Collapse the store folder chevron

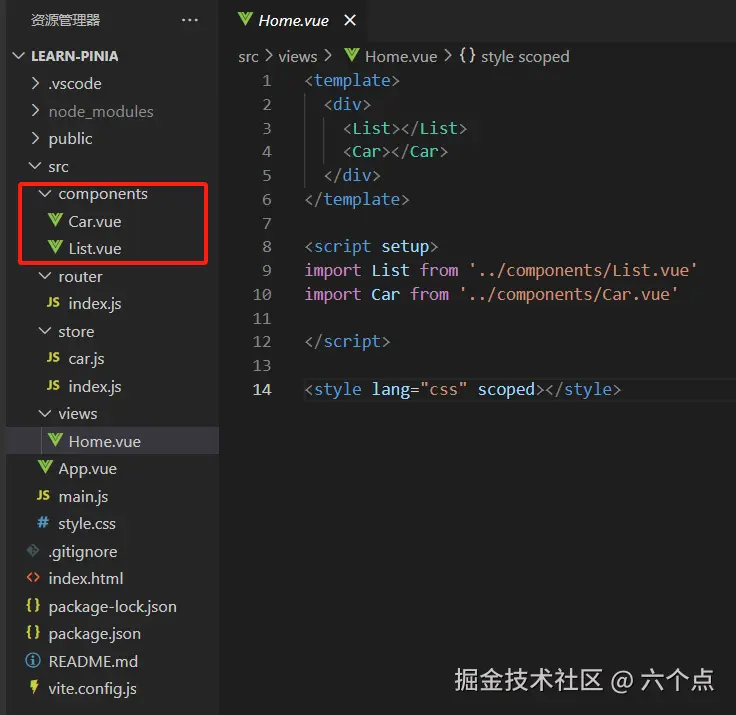[x=45, y=331]
